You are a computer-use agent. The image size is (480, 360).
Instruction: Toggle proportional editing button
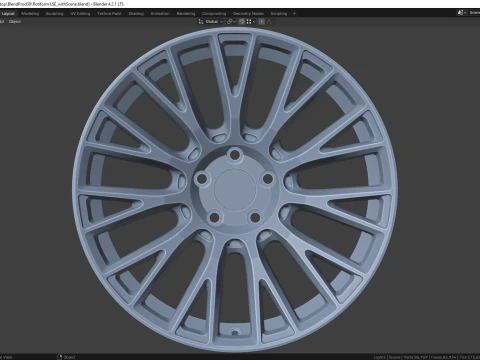(262, 22)
